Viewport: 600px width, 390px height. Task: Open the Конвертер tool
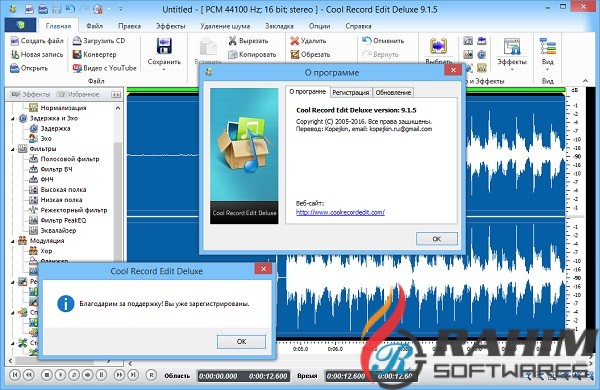point(94,54)
